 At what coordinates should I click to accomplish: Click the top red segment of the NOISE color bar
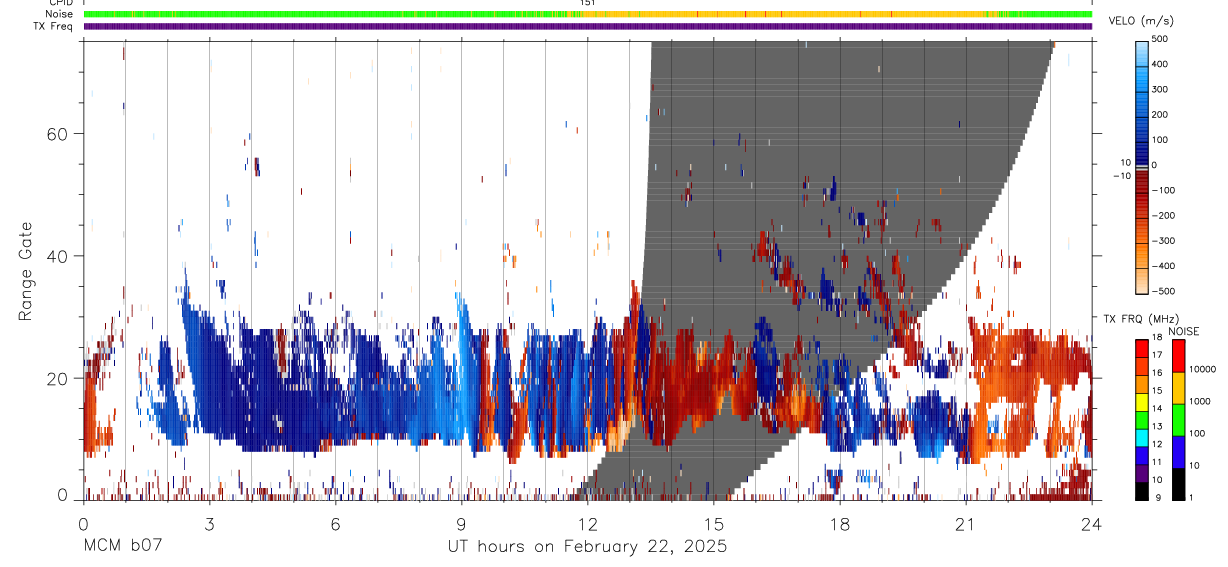click(1177, 355)
